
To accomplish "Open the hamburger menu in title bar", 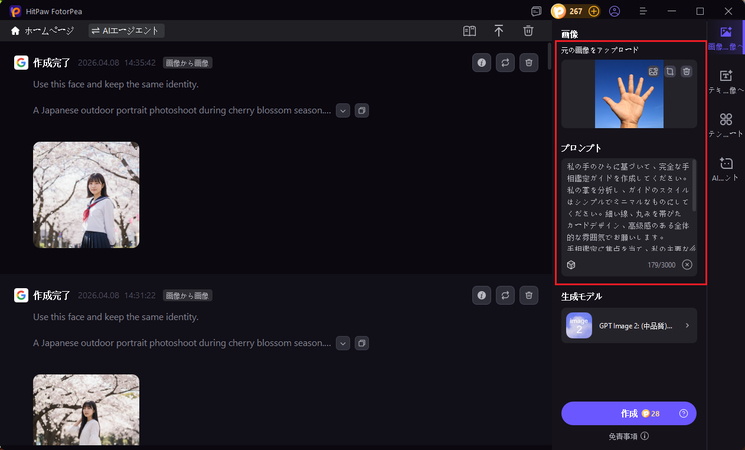I will [x=643, y=11].
